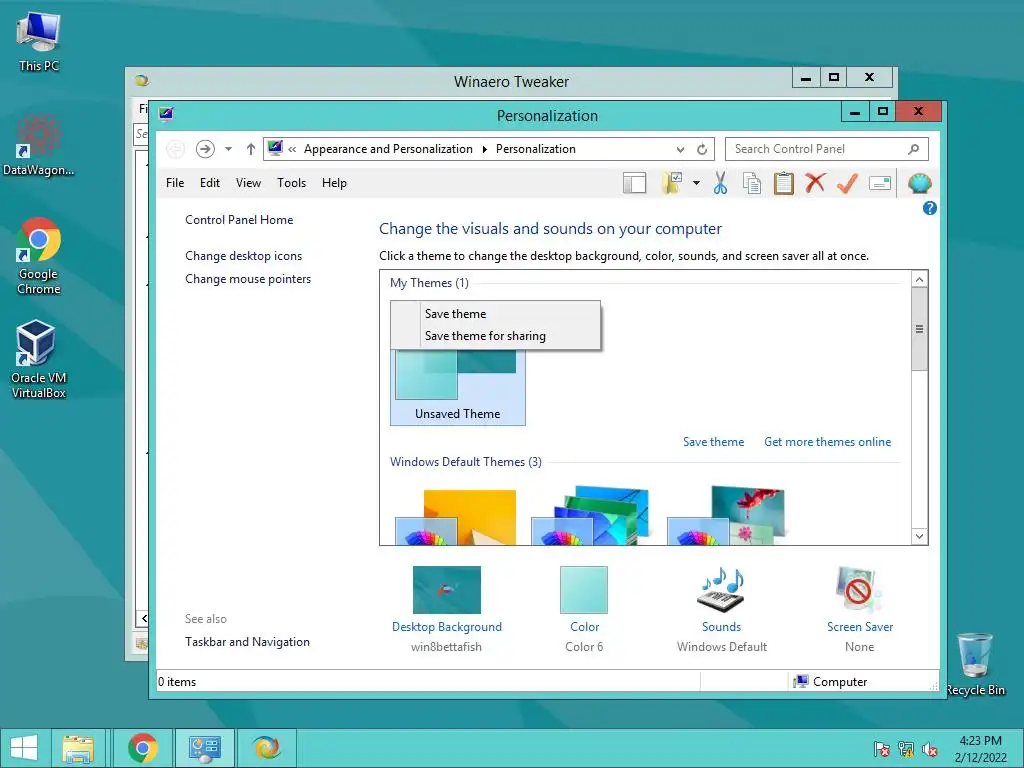The width and height of the screenshot is (1024, 768).
Task: Open the folder options toolbar icon
Action: point(672,184)
